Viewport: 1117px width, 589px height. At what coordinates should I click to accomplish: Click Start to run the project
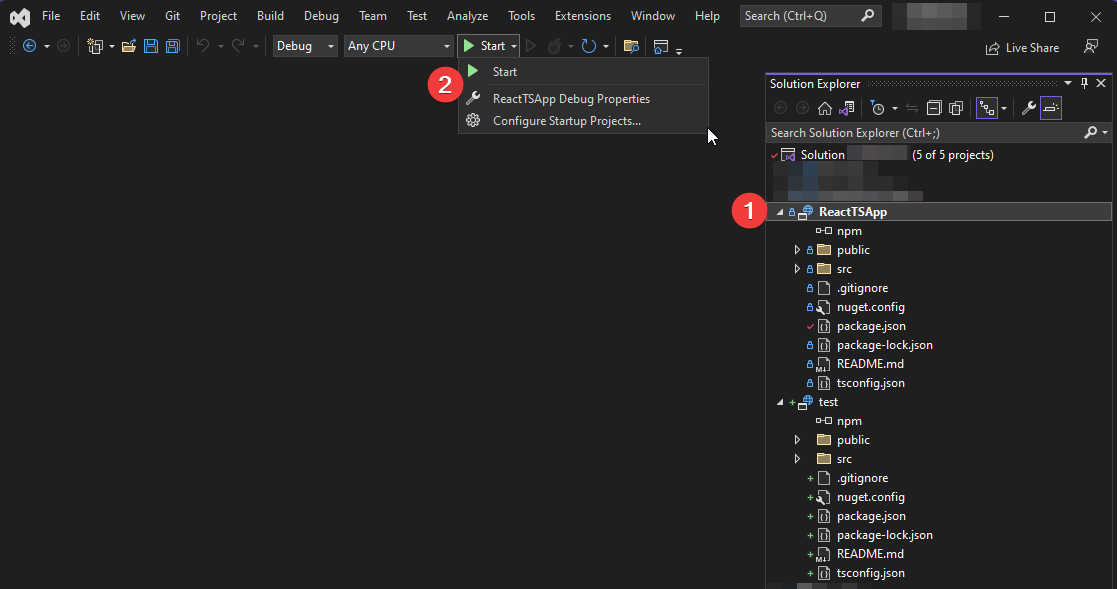[x=503, y=71]
